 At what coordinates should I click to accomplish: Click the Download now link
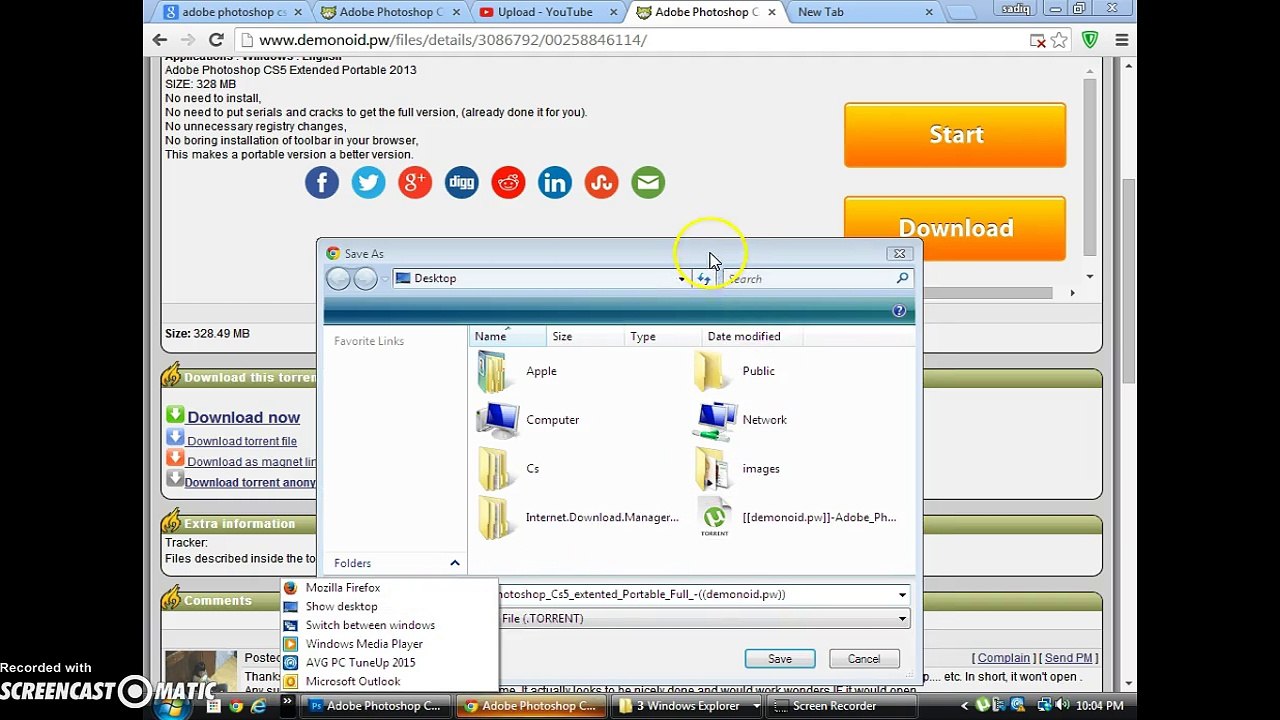243,417
